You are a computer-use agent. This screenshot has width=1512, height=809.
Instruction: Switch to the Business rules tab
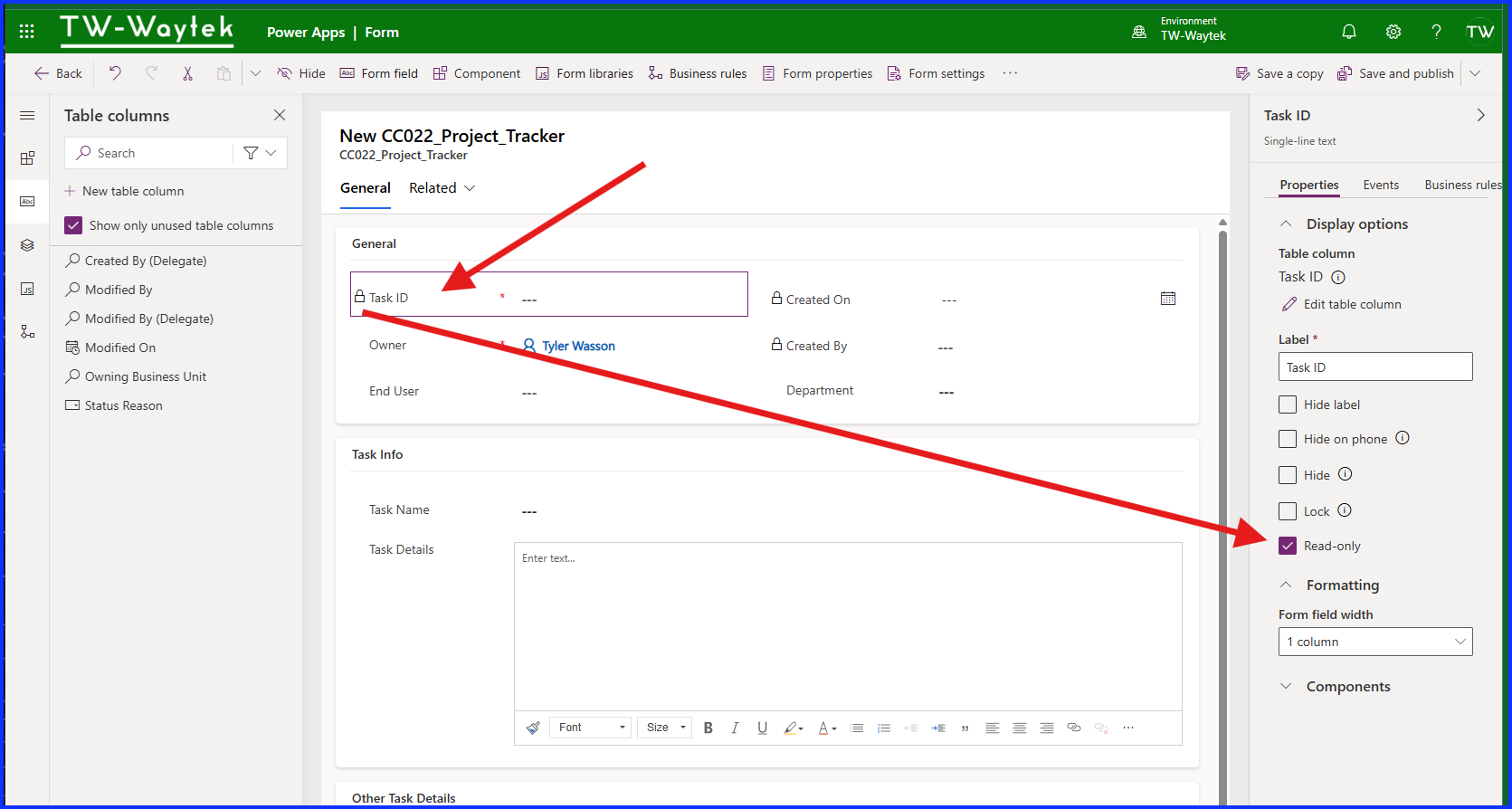(x=1463, y=185)
